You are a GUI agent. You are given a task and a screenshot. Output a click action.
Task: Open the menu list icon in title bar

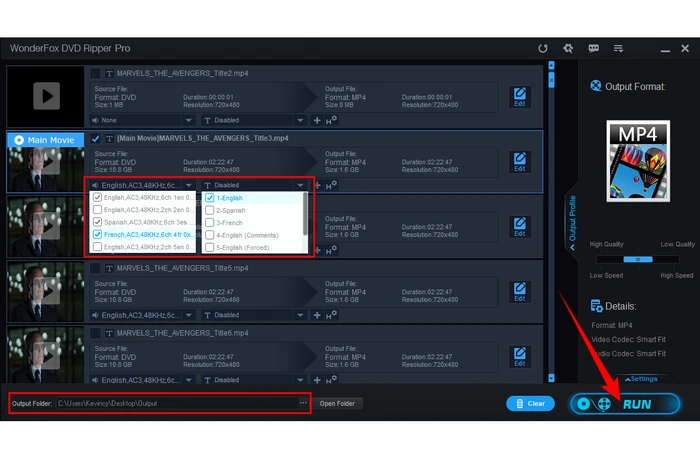[618, 48]
